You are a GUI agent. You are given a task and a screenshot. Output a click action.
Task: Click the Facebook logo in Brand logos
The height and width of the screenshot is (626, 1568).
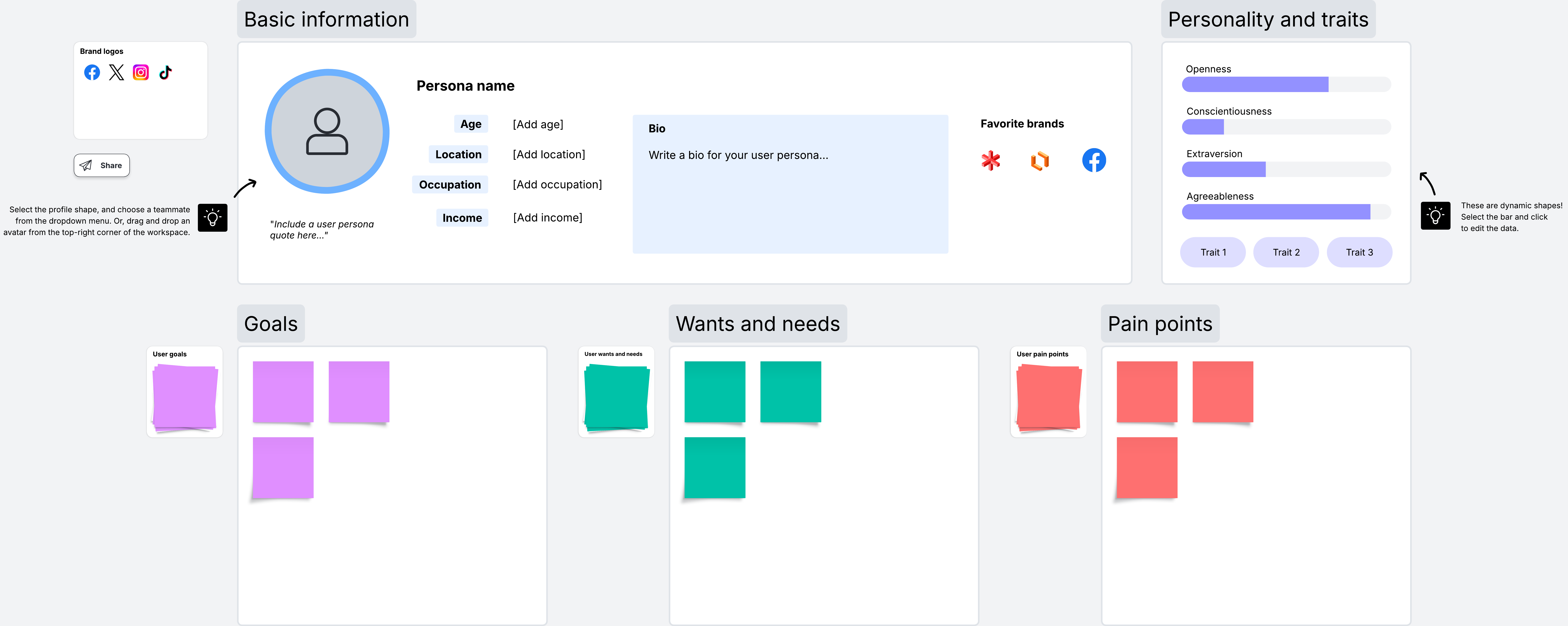click(92, 72)
